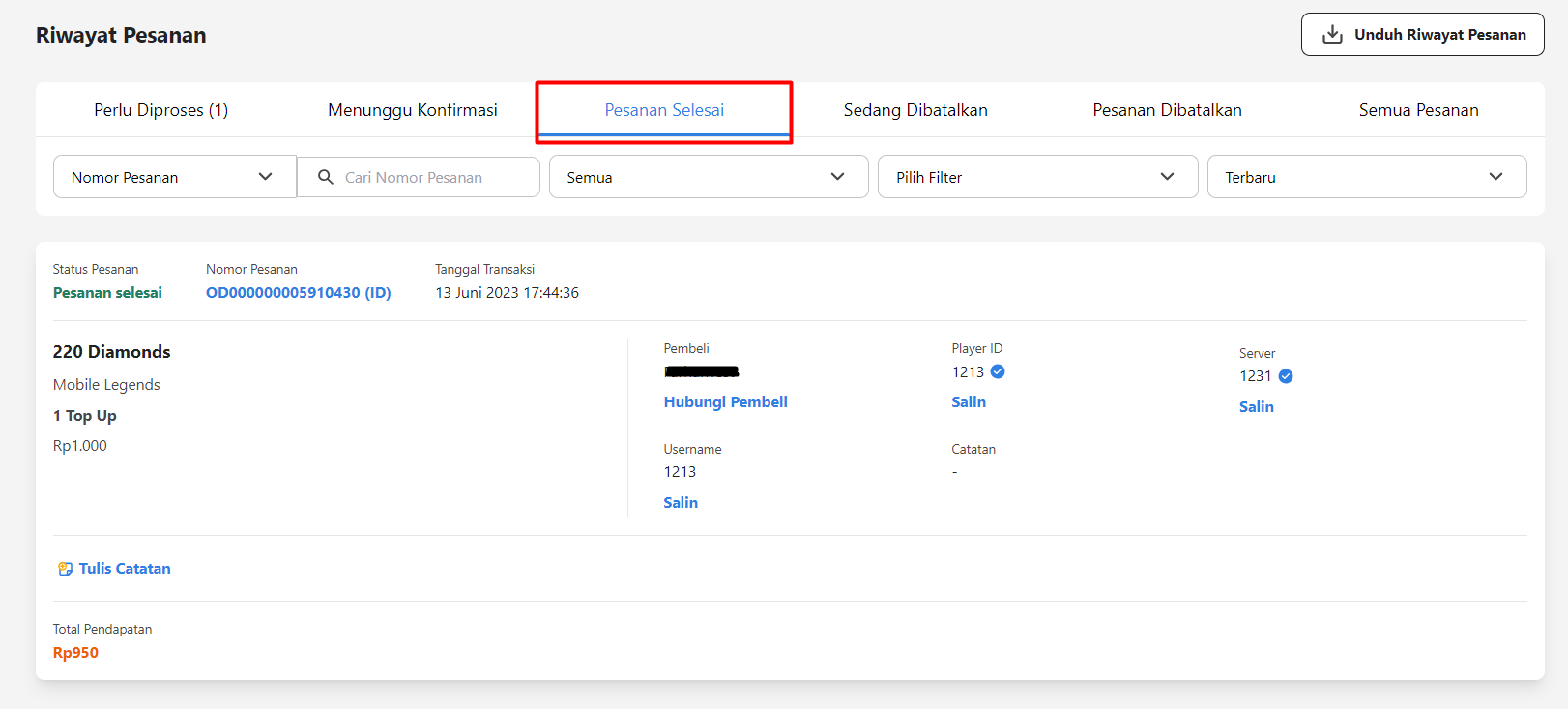Viewport: 1568px width, 709px height.
Task: Click the date 13 Juni 2023 17:44:36
Action: [507, 293]
